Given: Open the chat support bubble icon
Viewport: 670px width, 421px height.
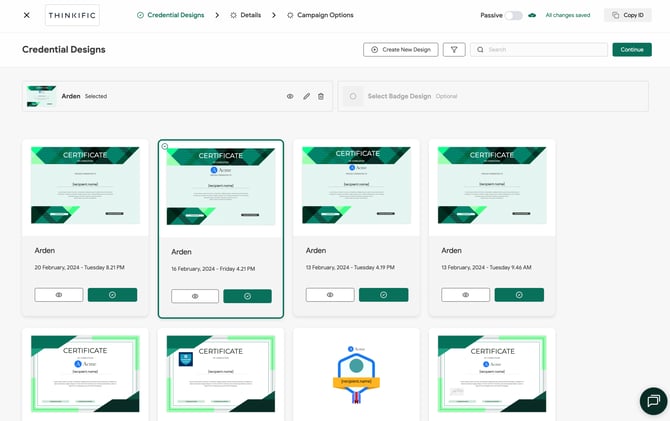Looking at the screenshot, I should click(x=653, y=401).
